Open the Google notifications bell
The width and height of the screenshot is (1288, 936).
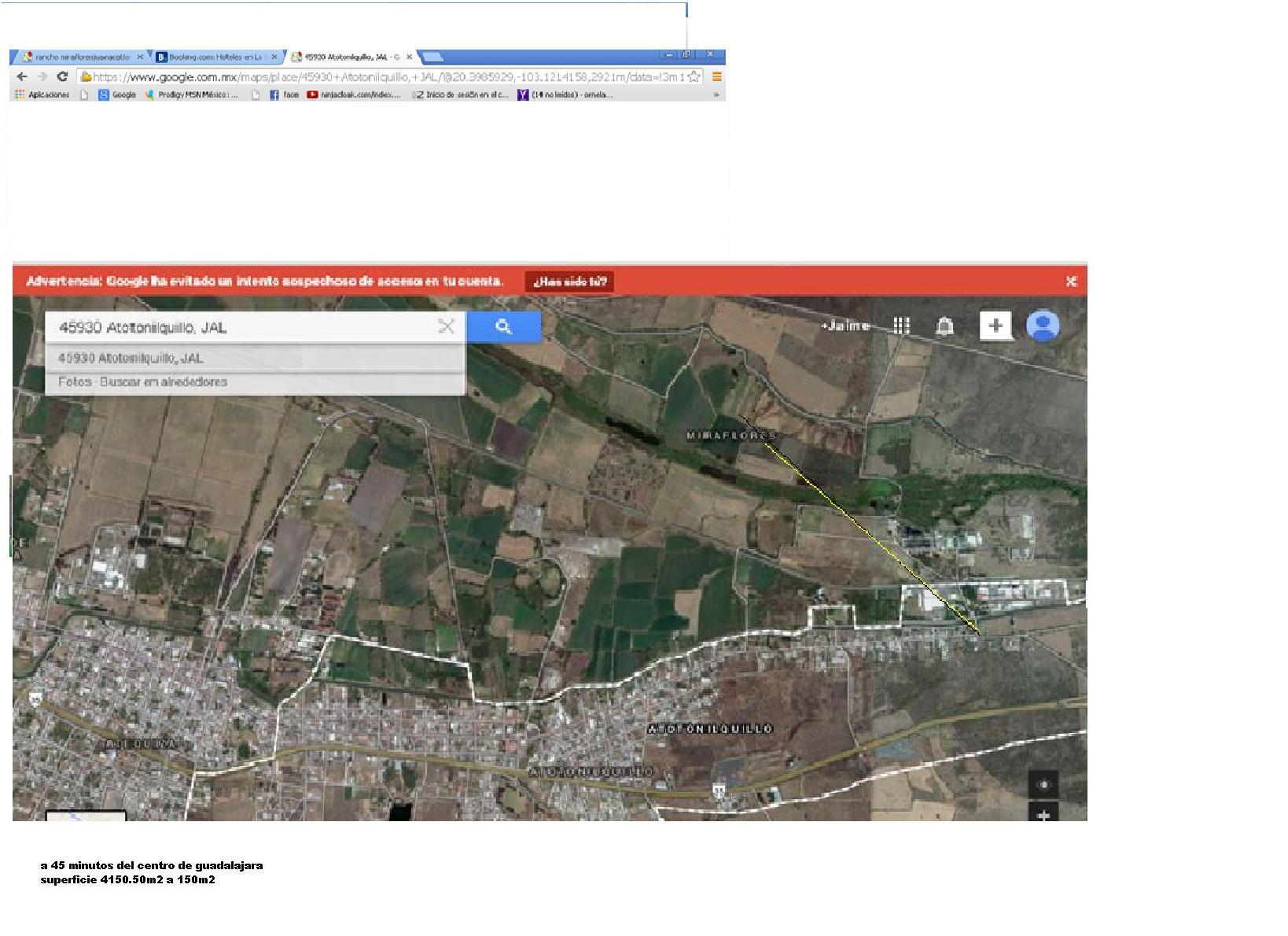click(x=944, y=326)
